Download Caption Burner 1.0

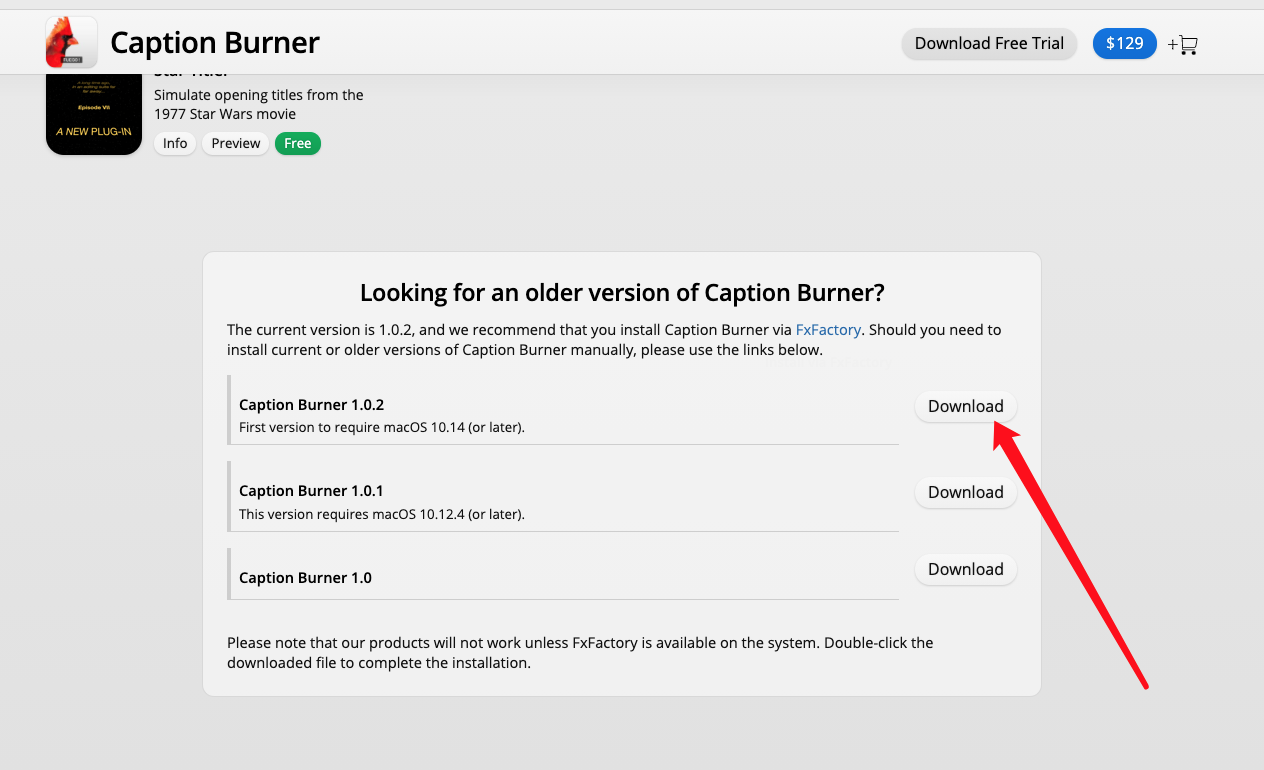coord(965,569)
